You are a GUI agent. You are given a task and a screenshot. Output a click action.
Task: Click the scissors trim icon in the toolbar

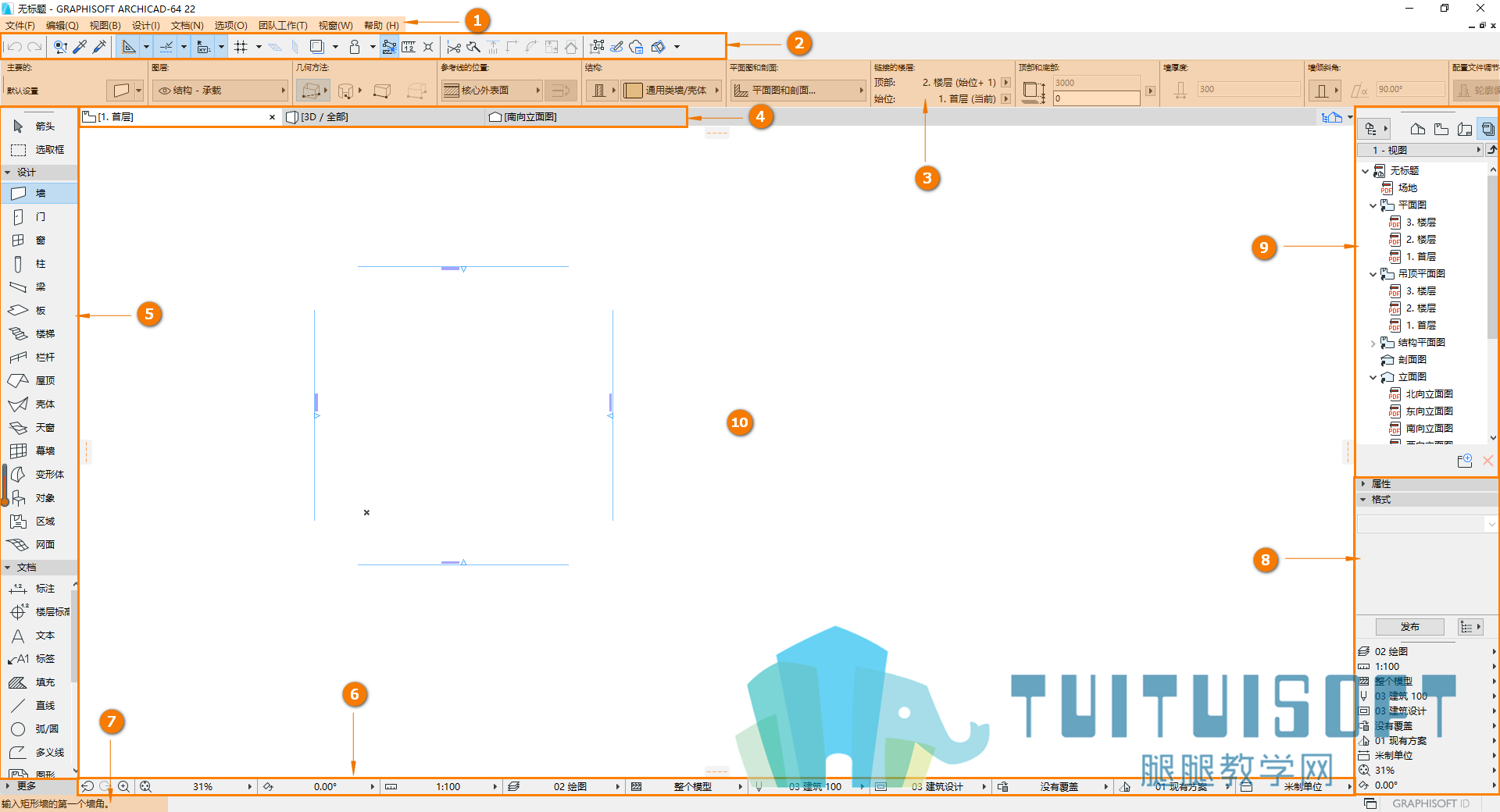(x=453, y=47)
